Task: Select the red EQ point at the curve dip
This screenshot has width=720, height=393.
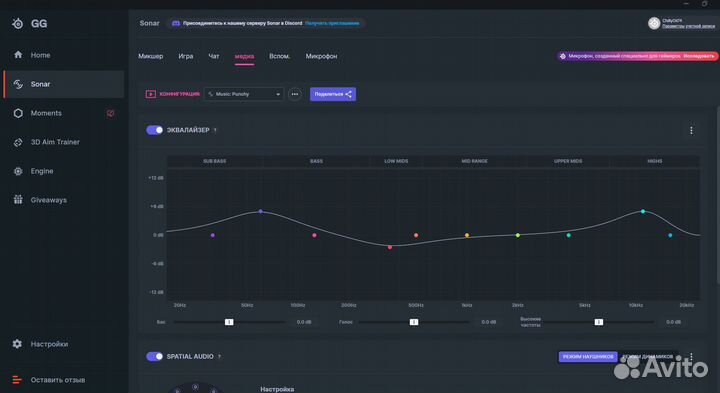Action: coord(390,247)
